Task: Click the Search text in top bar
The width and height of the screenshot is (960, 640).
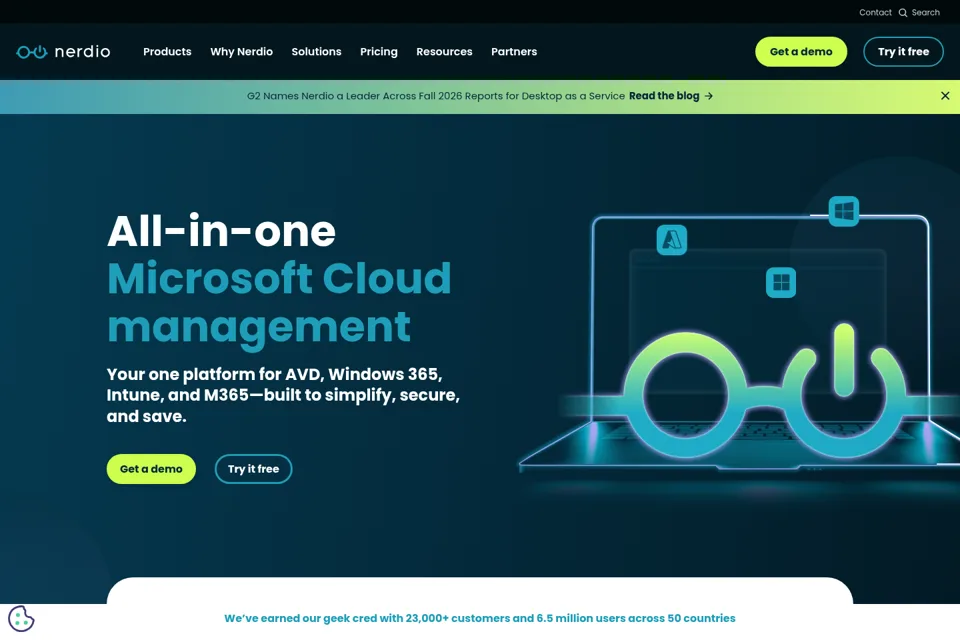Action: click(x=925, y=12)
